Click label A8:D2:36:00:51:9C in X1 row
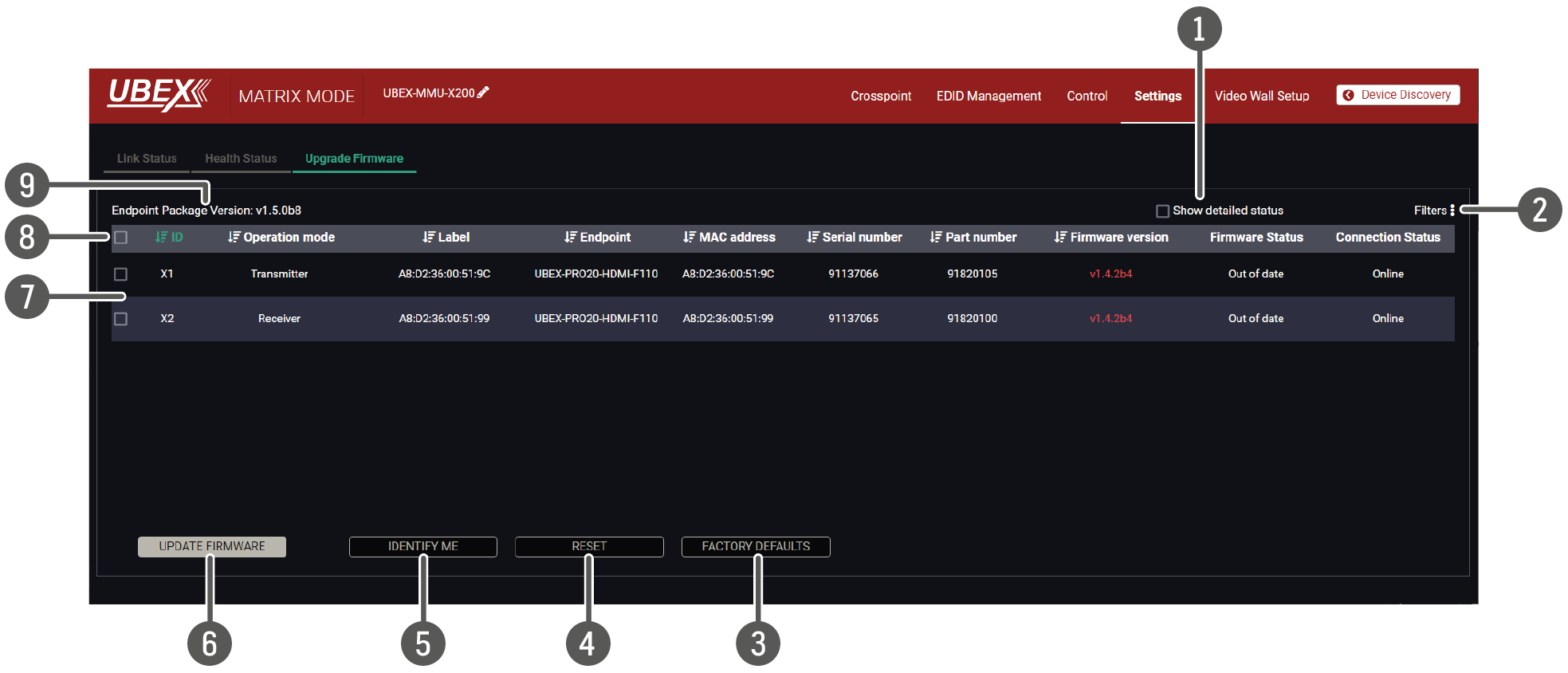The image size is (1568, 673). click(x=444, y=274)
